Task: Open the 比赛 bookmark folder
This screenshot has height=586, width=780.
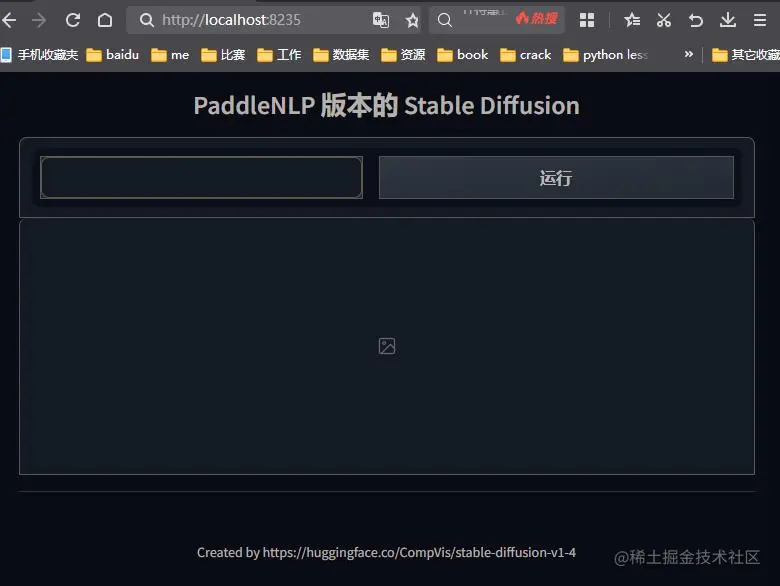Action: coord(223,55)
